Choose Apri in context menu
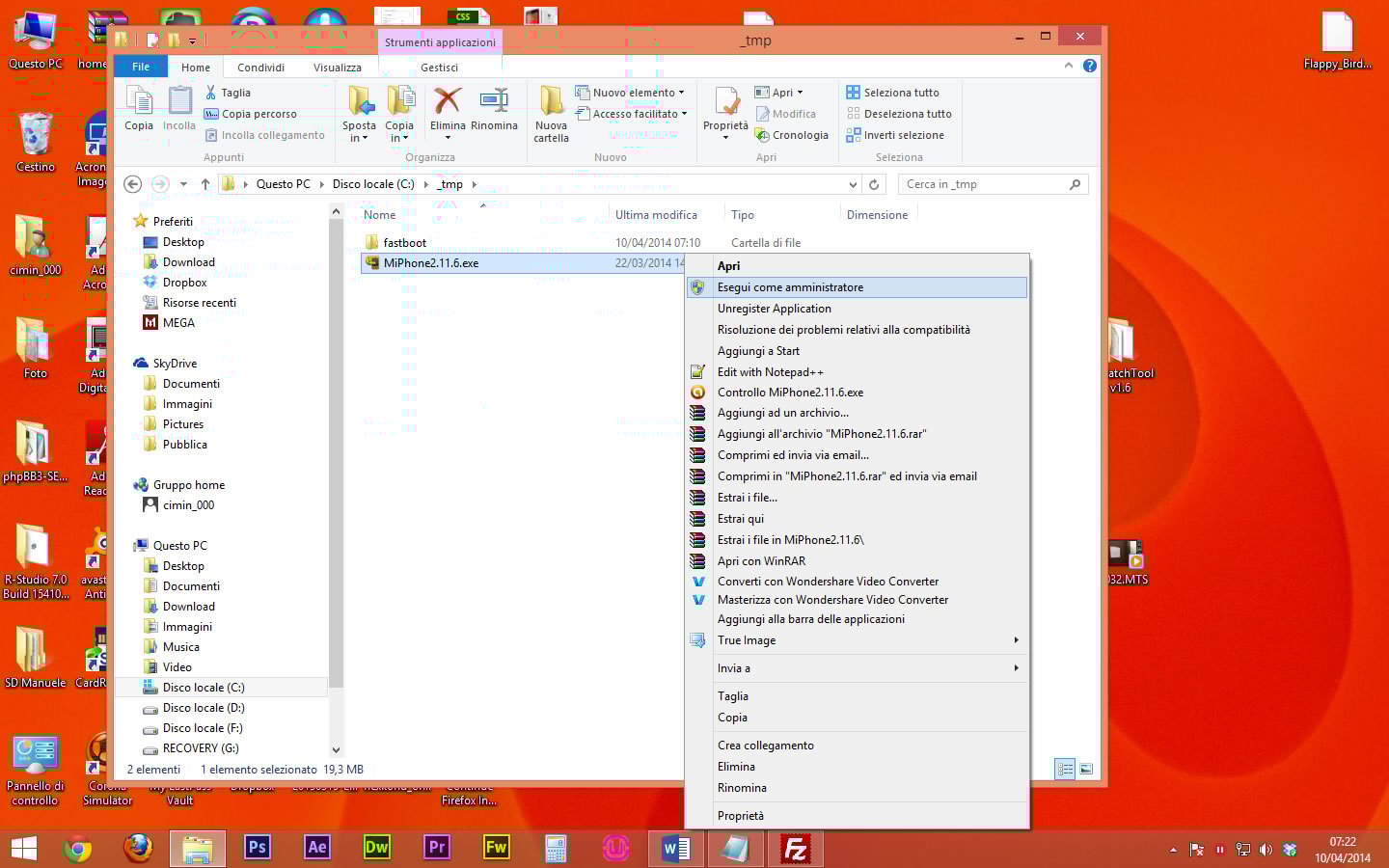Screen dimensions: 1389x868 tap(857, 266)
